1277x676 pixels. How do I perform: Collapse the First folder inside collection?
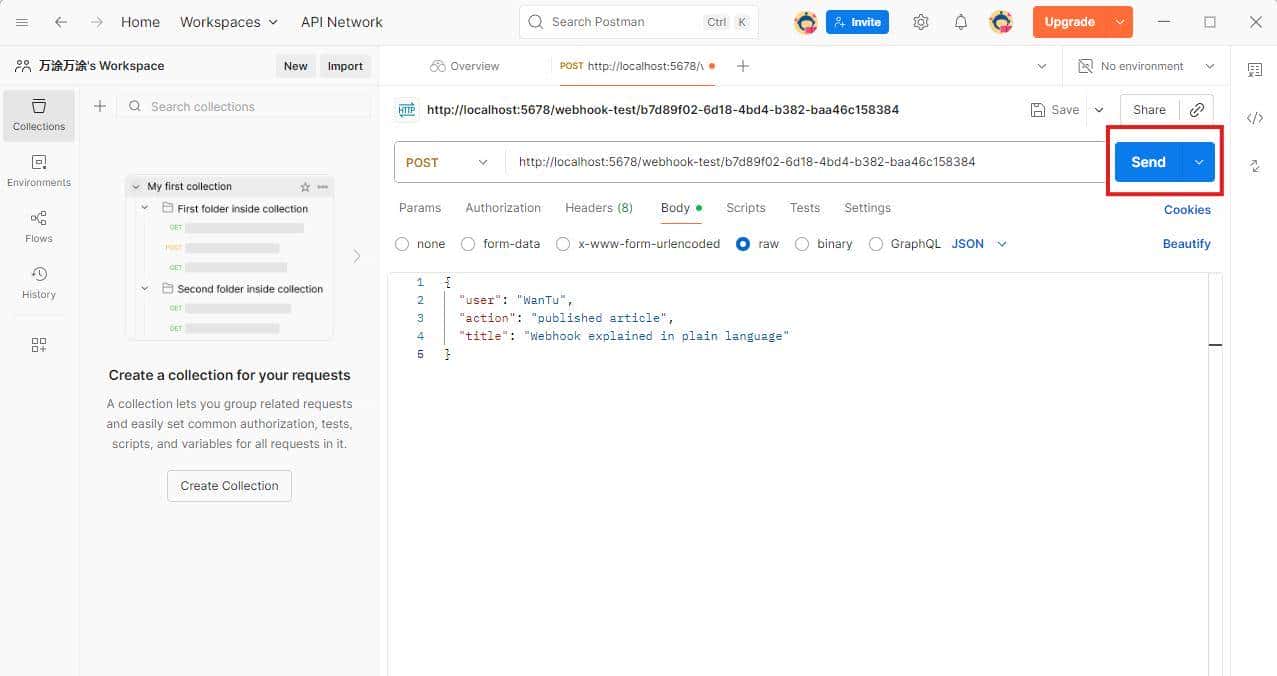point(144,208)
